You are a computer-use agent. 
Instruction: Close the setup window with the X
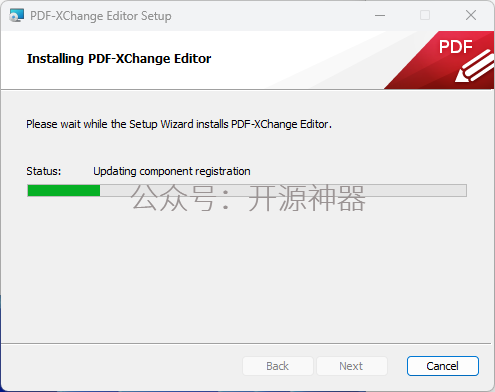point(471,15)
